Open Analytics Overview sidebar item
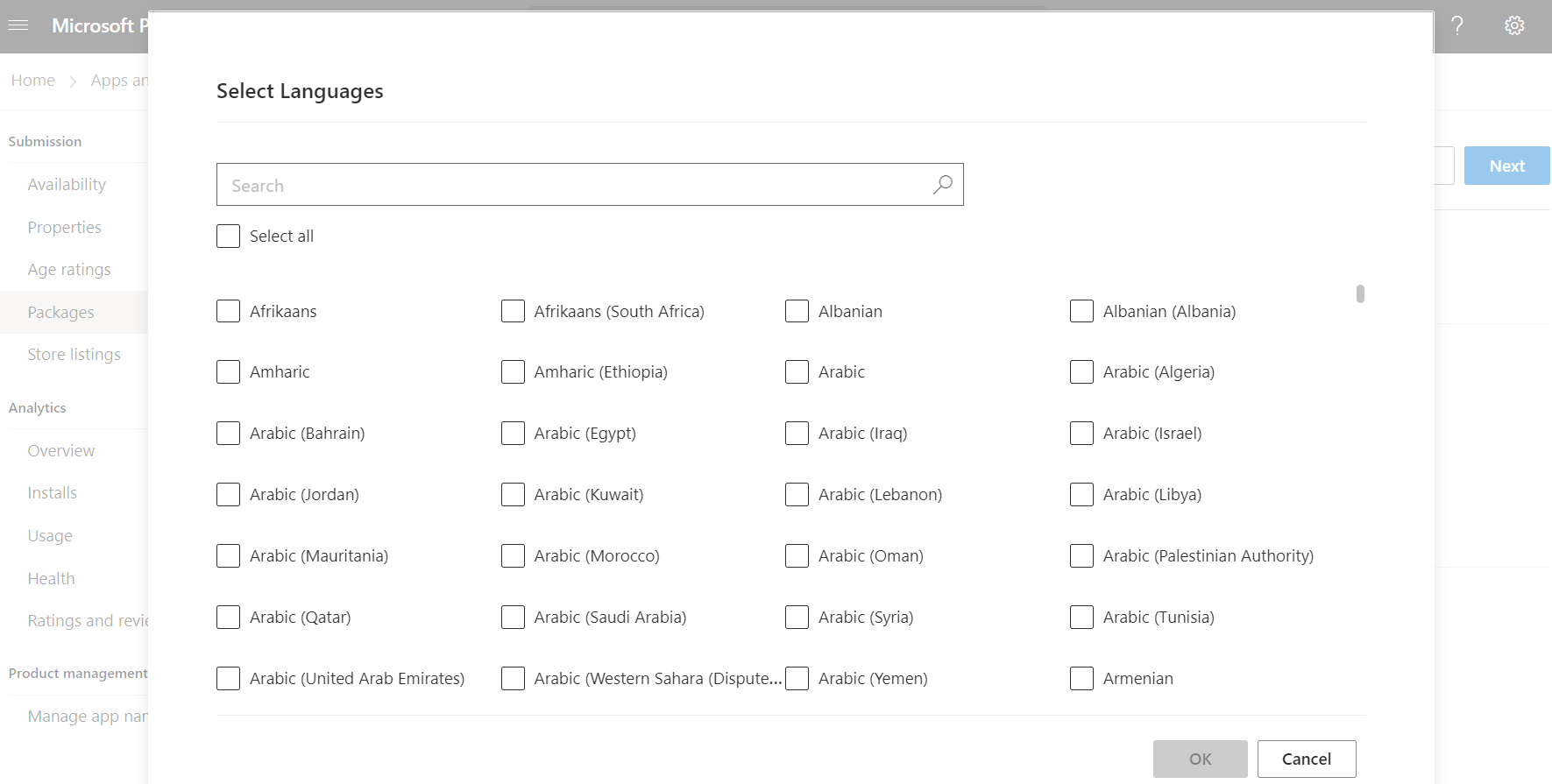The image size is (1552, 784). pyautogui.click(x=61, y=451)
